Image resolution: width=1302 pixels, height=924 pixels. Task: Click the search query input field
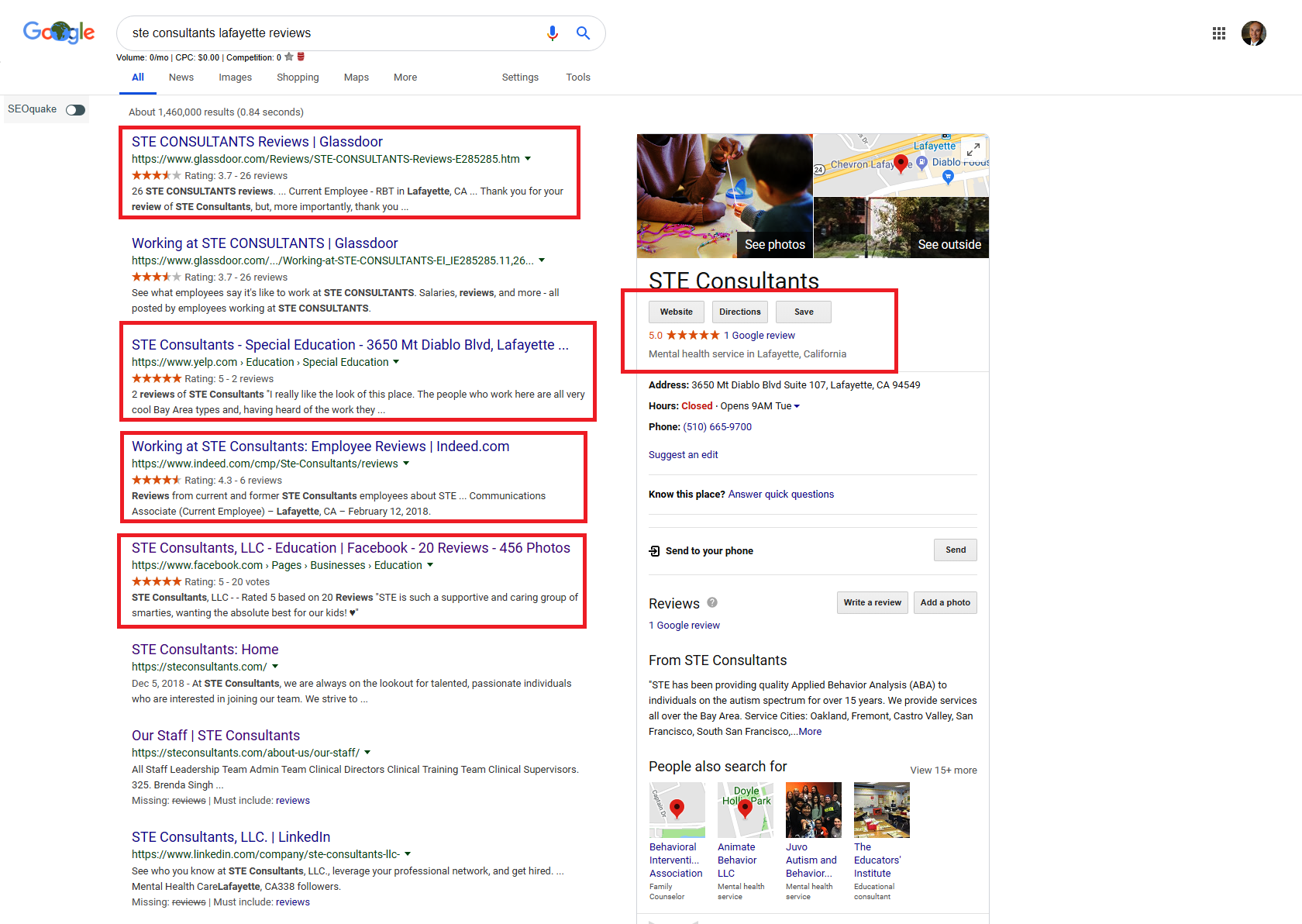[x=333, y=33]
